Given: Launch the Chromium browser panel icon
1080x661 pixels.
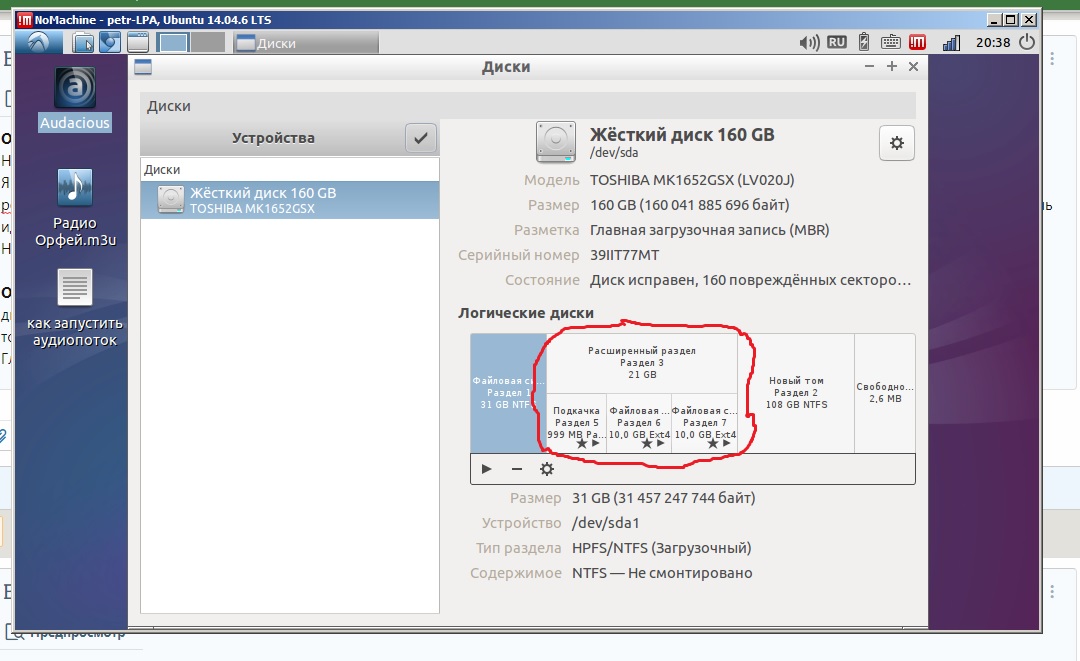Looking at the screenshot, I should [110, 43].
